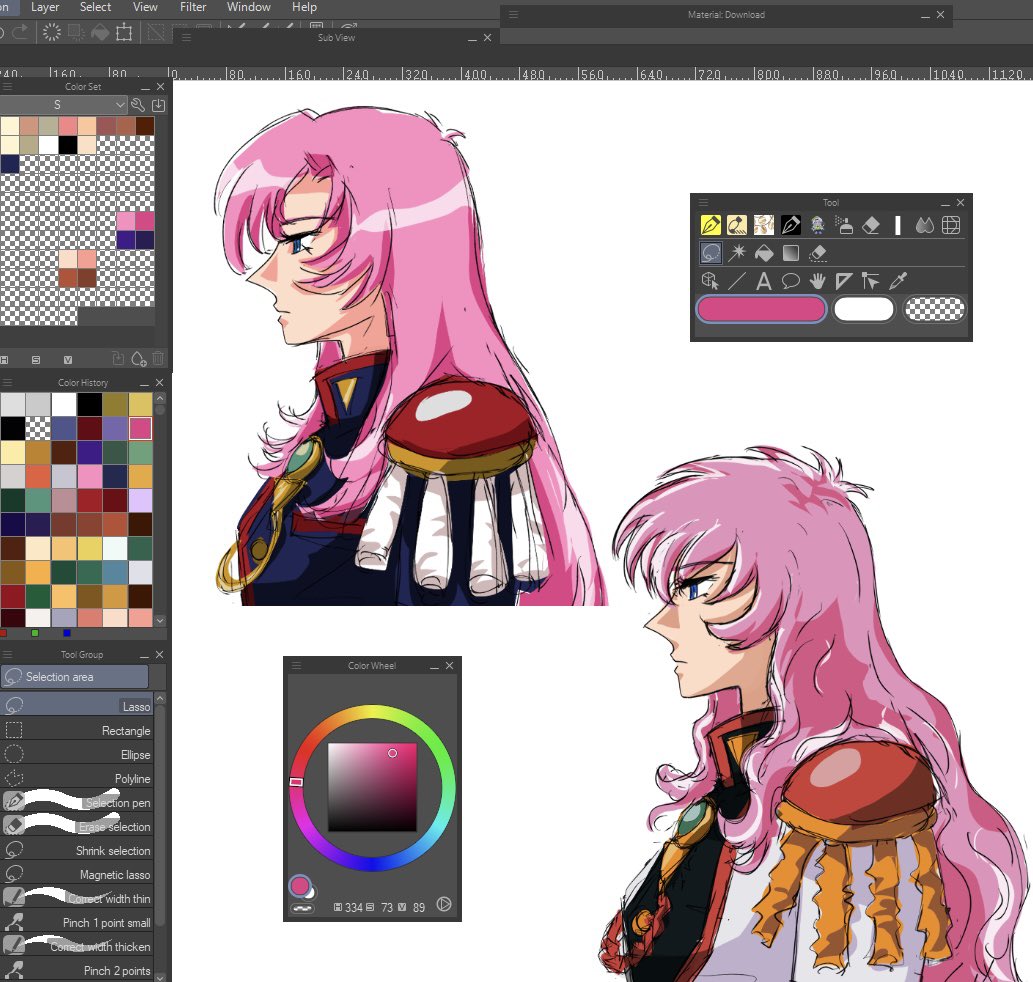Viewport: 1033px width, 982px height.
Task: Choose transparent color in Tool palette
Action: pyautogui.click(x=935, y=309)
